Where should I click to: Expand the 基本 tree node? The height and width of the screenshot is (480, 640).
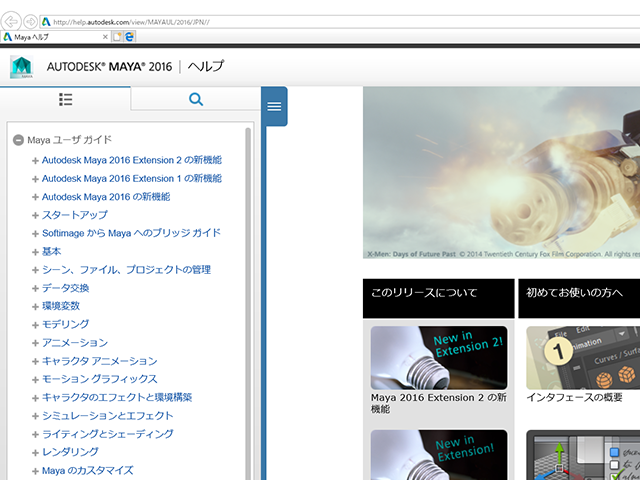[x=35, y=252]
